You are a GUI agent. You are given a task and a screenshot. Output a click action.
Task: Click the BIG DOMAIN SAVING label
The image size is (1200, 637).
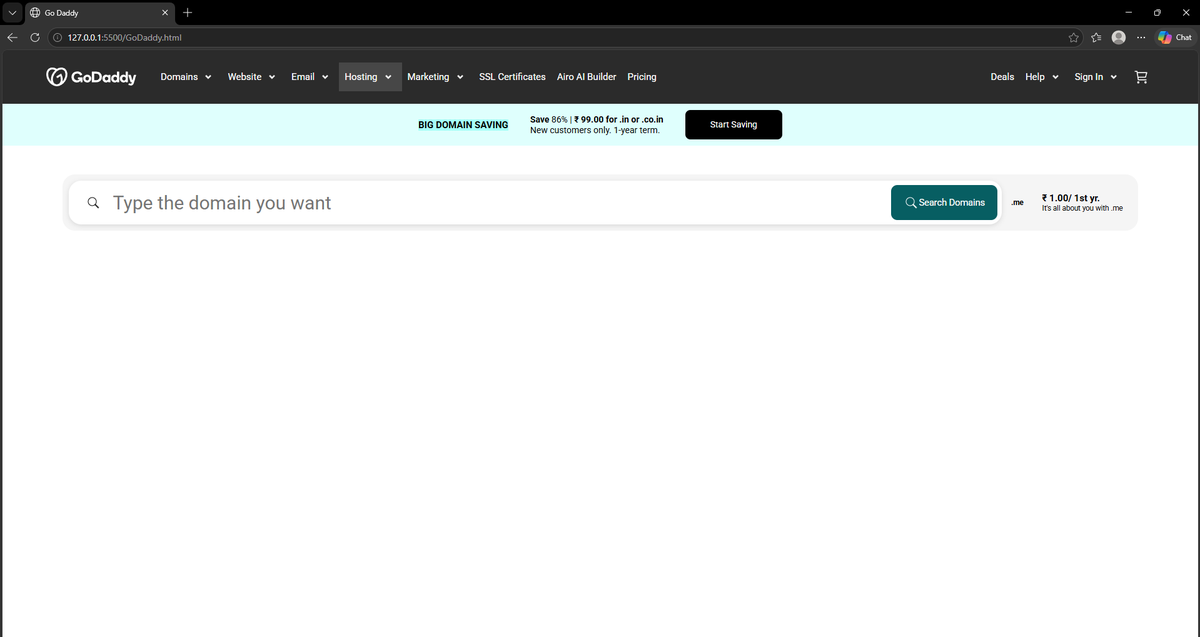[x=463, y=125]
